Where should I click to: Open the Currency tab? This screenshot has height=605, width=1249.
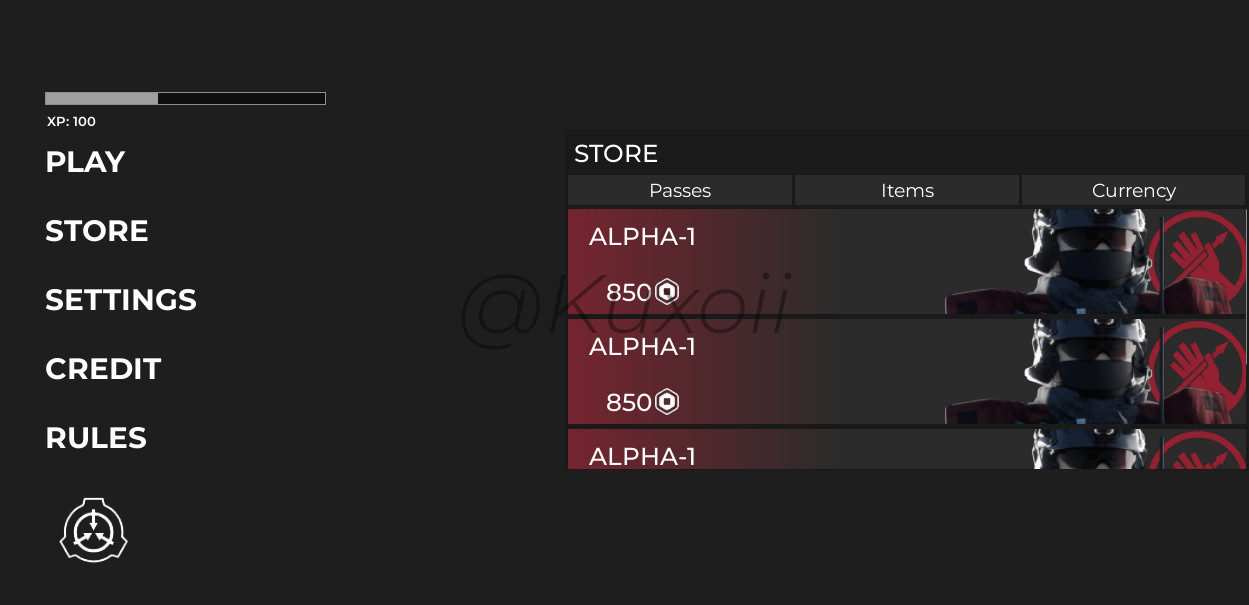[1134, 190]
